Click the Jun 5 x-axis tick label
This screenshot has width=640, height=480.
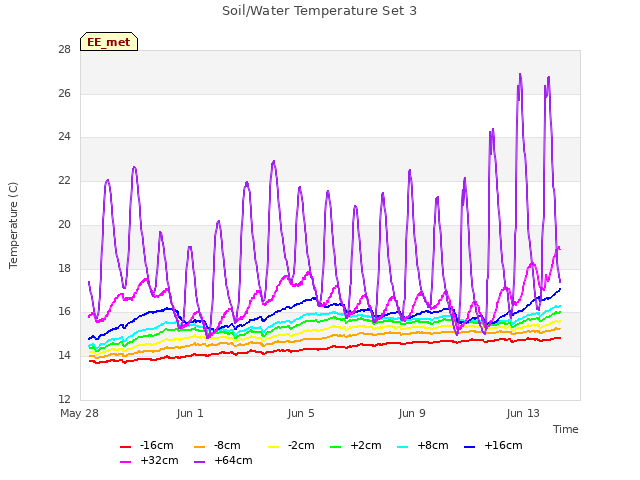(301, 413)
